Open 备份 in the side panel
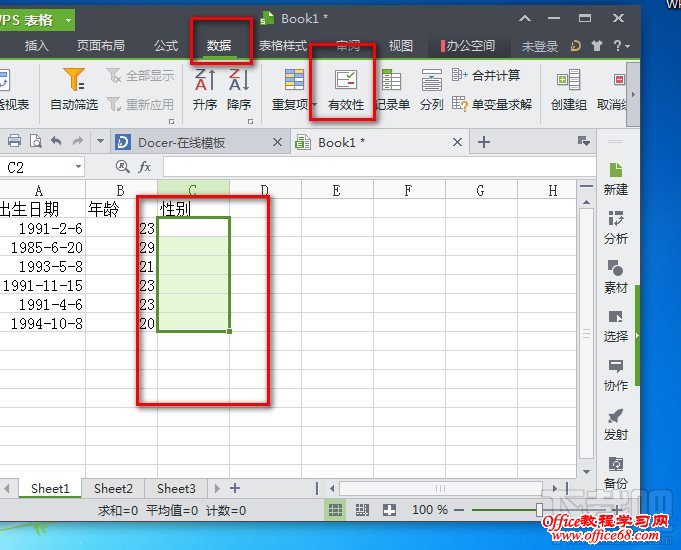 pyautogui.click(x=615, y=473)
